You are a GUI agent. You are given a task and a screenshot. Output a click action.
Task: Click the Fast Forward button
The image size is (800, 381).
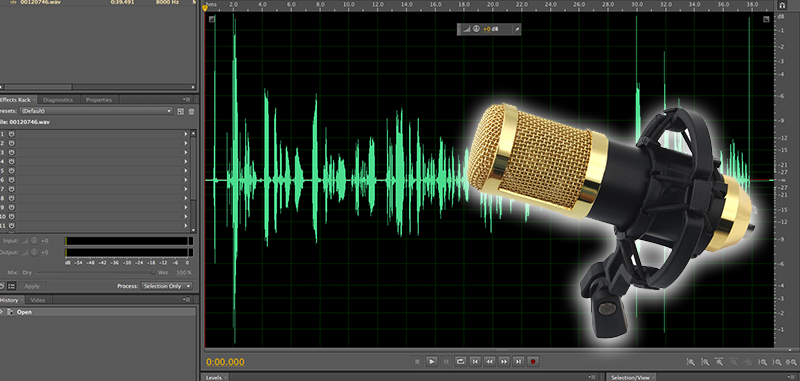pos(504,361)
